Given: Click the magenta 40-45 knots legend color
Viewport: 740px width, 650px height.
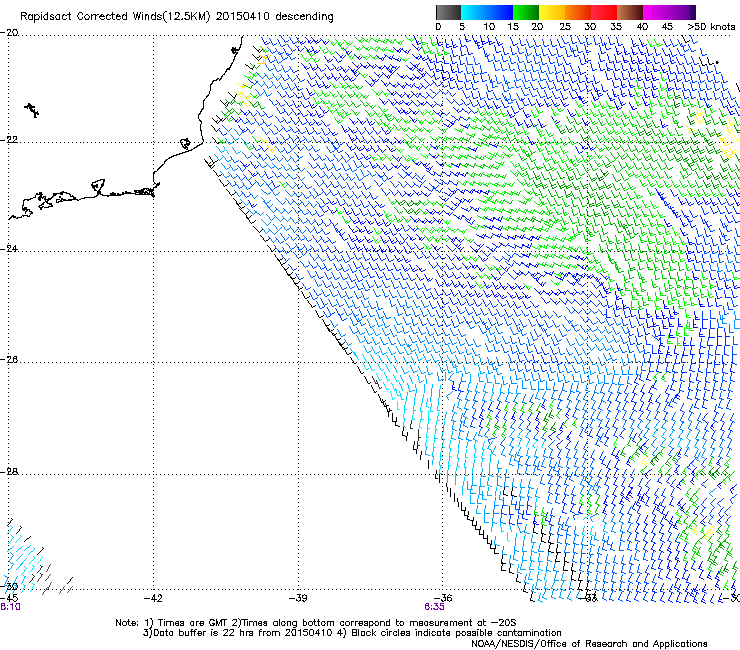Looking at the screenshot, I should click(x=656, y=12).
